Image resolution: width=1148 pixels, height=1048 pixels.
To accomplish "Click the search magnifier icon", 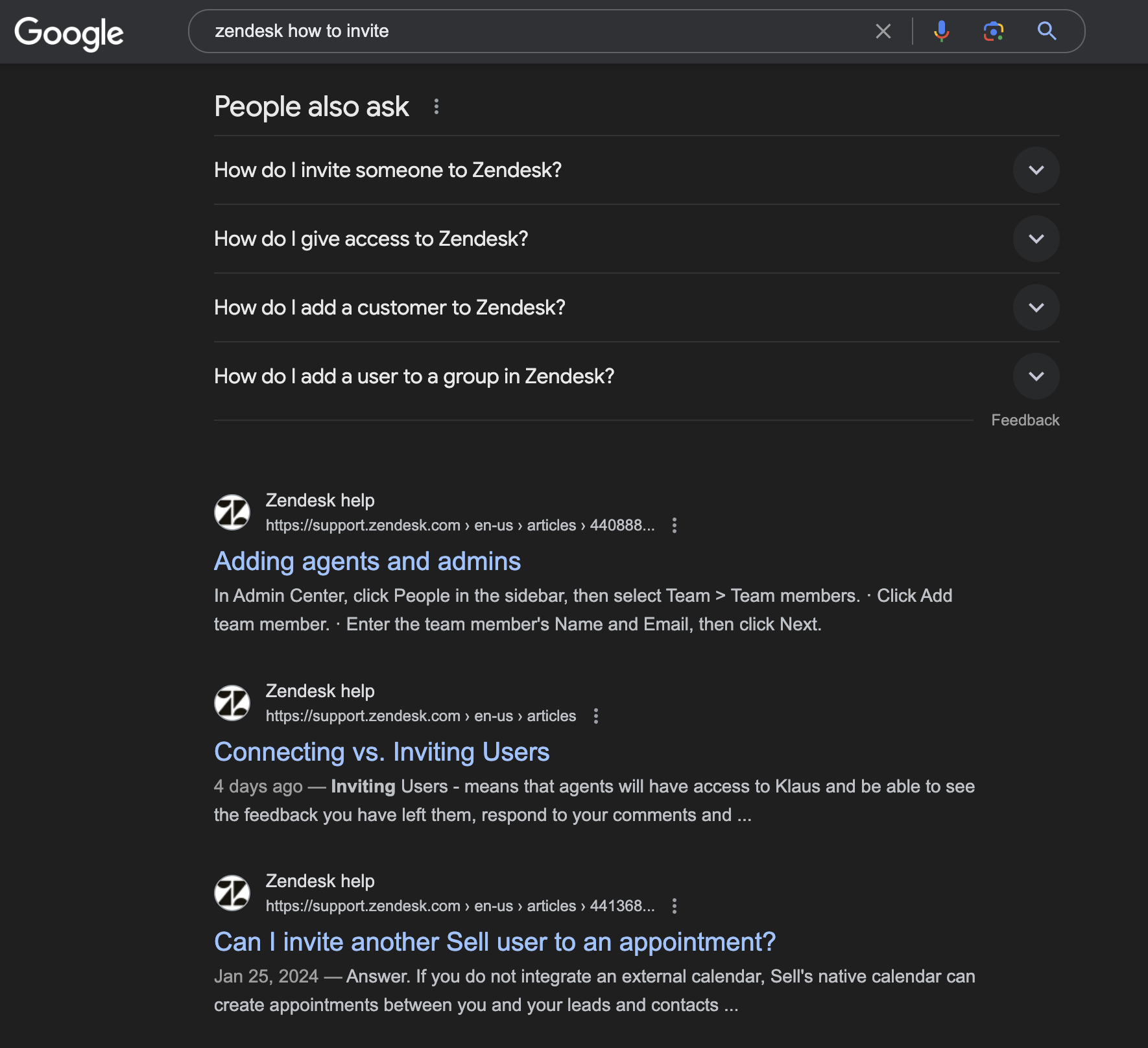I will coord(1047,30).
